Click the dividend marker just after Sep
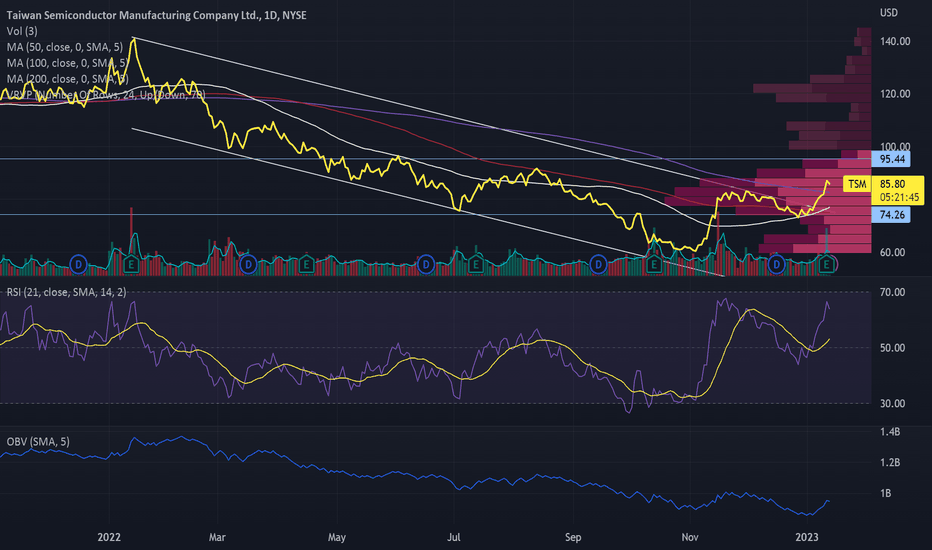Viewport: 932px width, 550px height. 598,264
